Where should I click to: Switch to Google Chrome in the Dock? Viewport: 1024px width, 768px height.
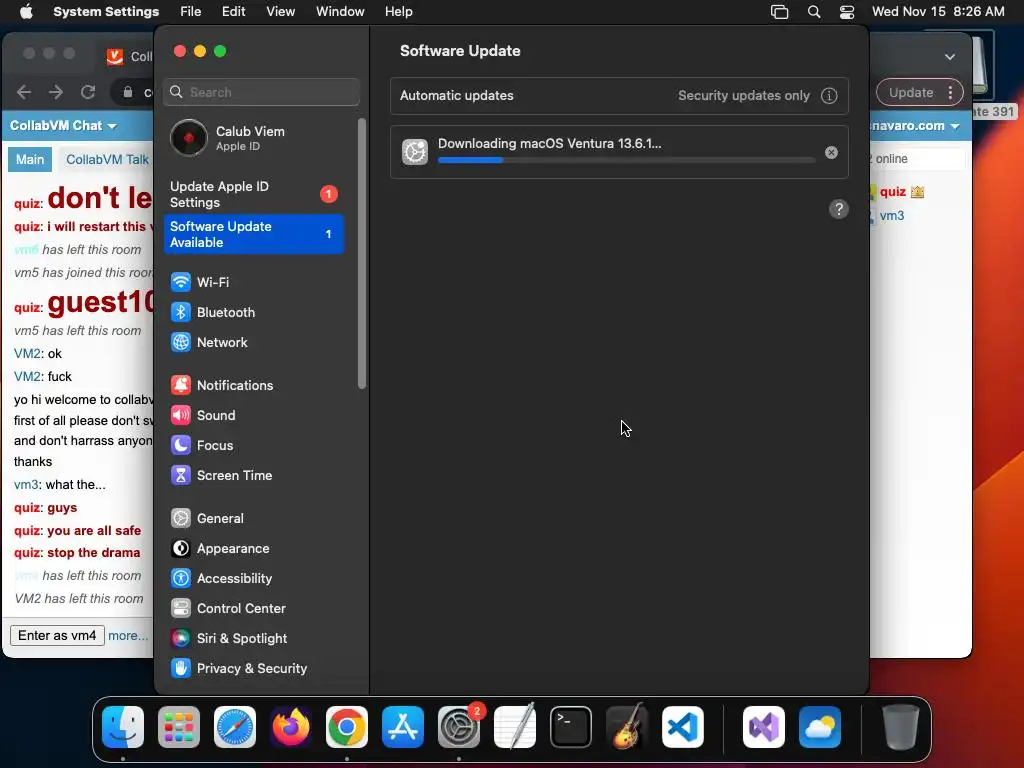347,727
